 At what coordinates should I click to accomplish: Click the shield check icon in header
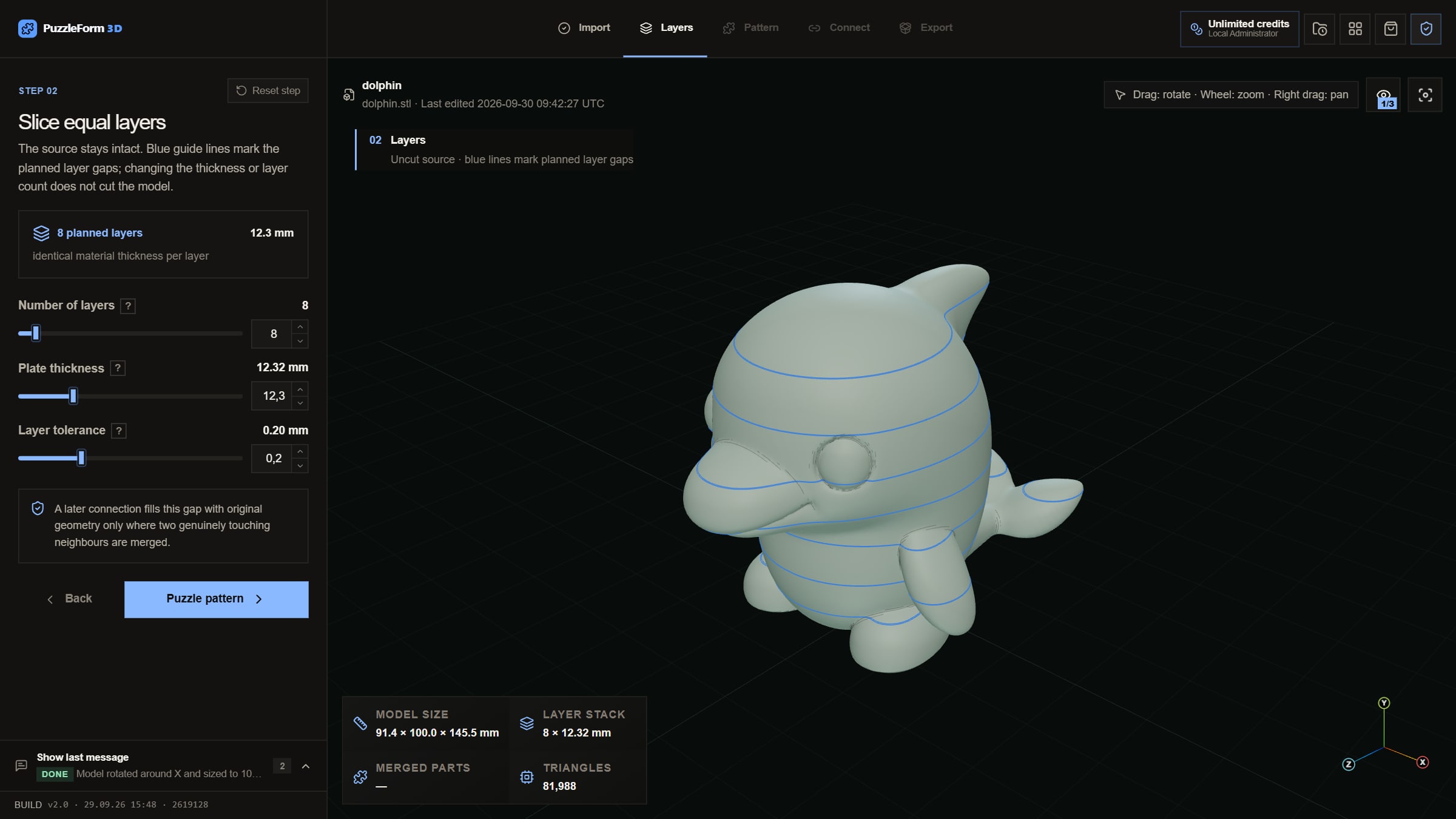[x=1426, y=29]
